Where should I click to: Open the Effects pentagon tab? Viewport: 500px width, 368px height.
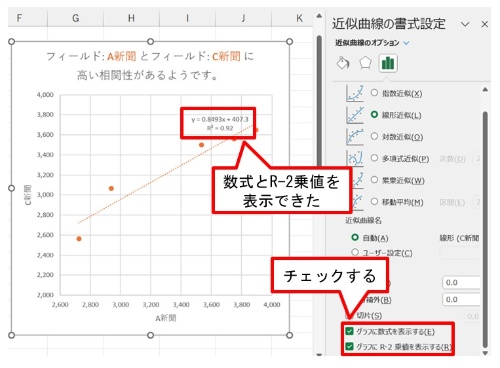pyautogui.click(x=365, y=63)
